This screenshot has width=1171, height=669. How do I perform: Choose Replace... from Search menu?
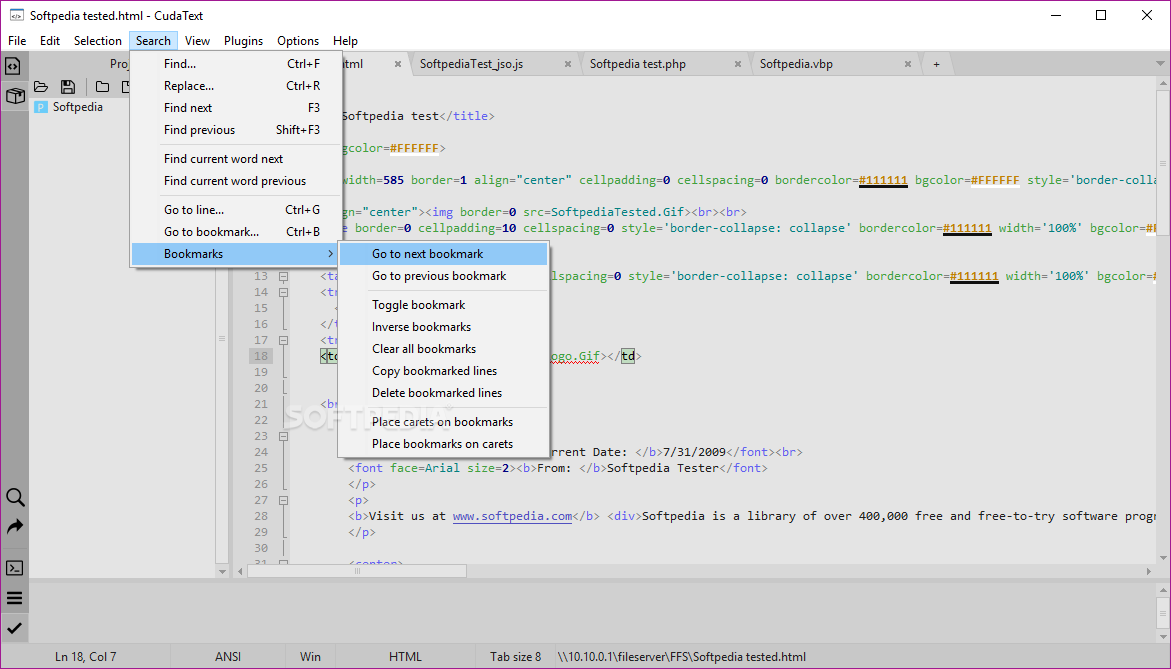coord(236,86)
